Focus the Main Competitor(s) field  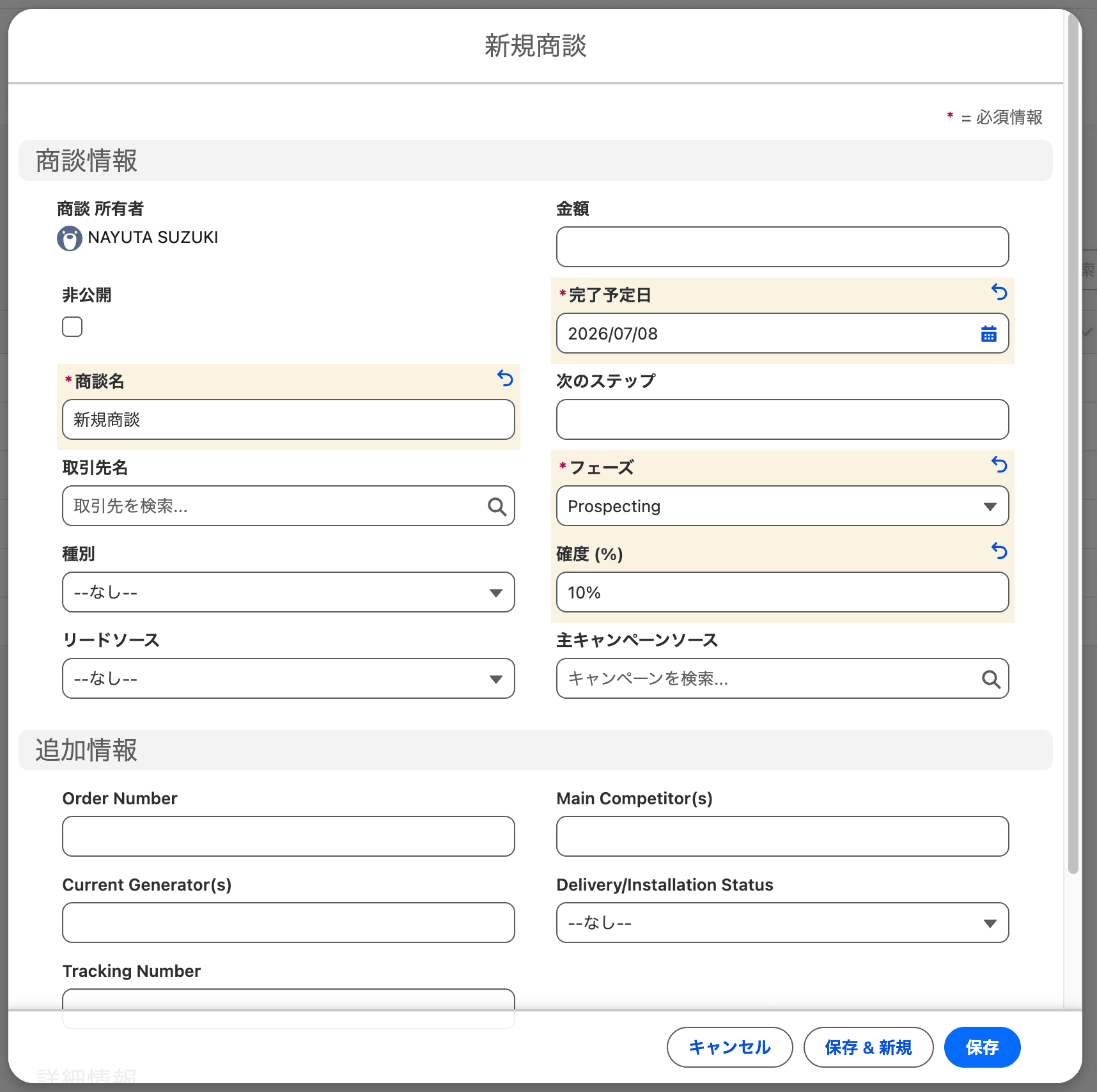click(x=782, y=836)
